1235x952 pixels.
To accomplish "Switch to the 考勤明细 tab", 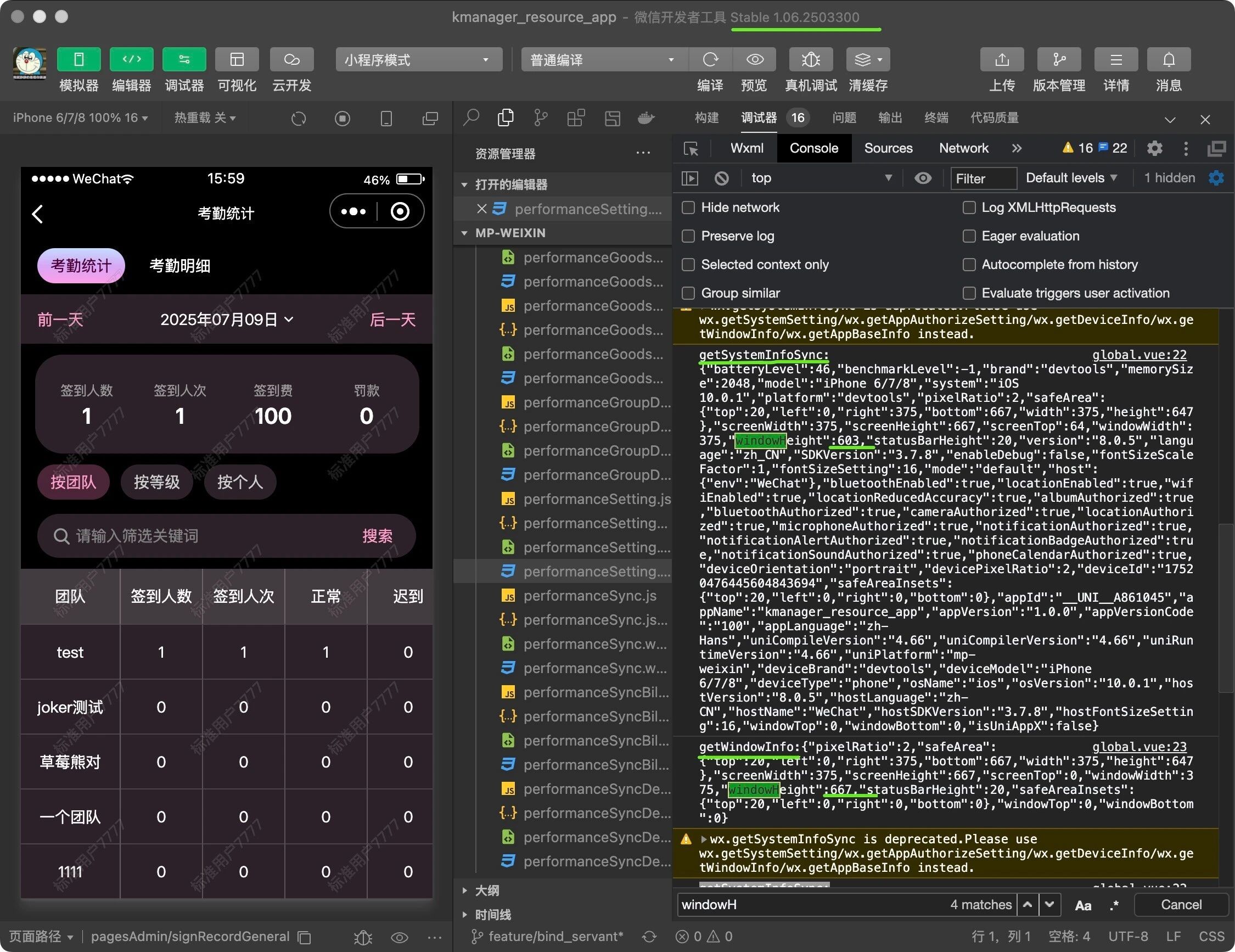I will click(180, 266).
